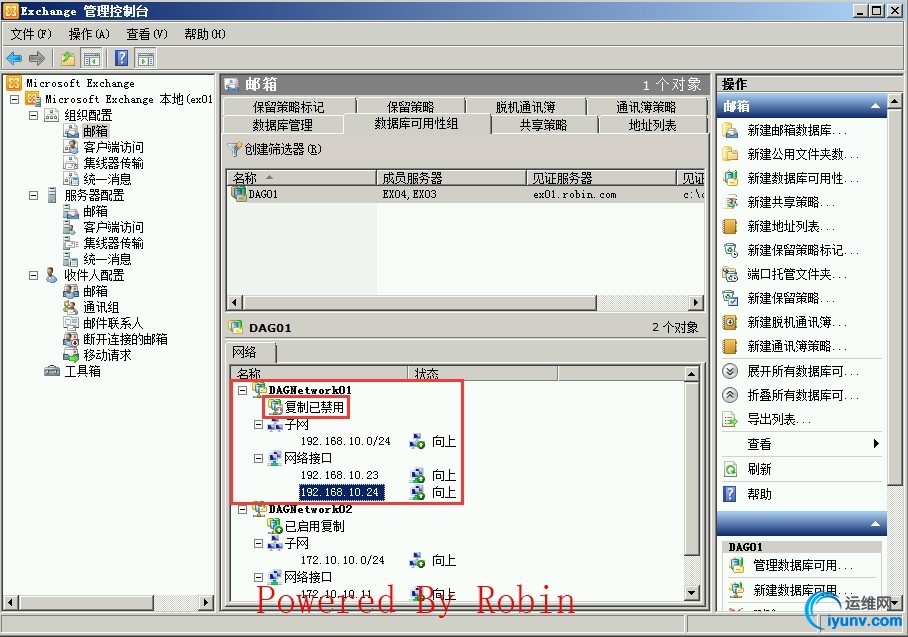Click 新建通讯簿策略 action link

[796, 346]
